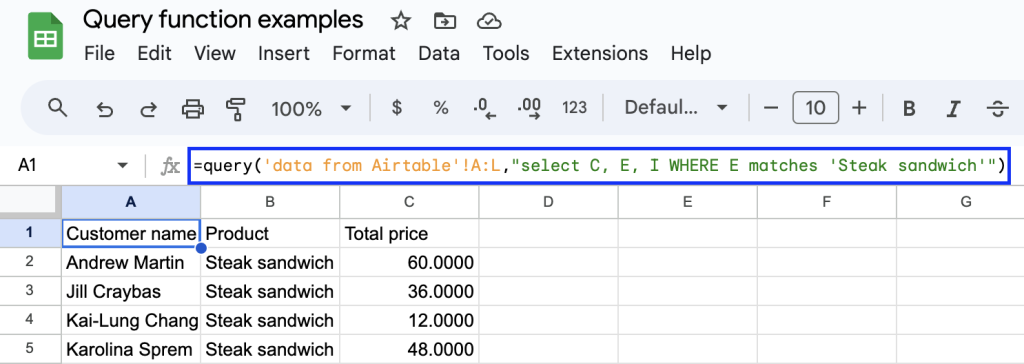
Task: Select the 60.0000 price cell
Action: point(409,263)
